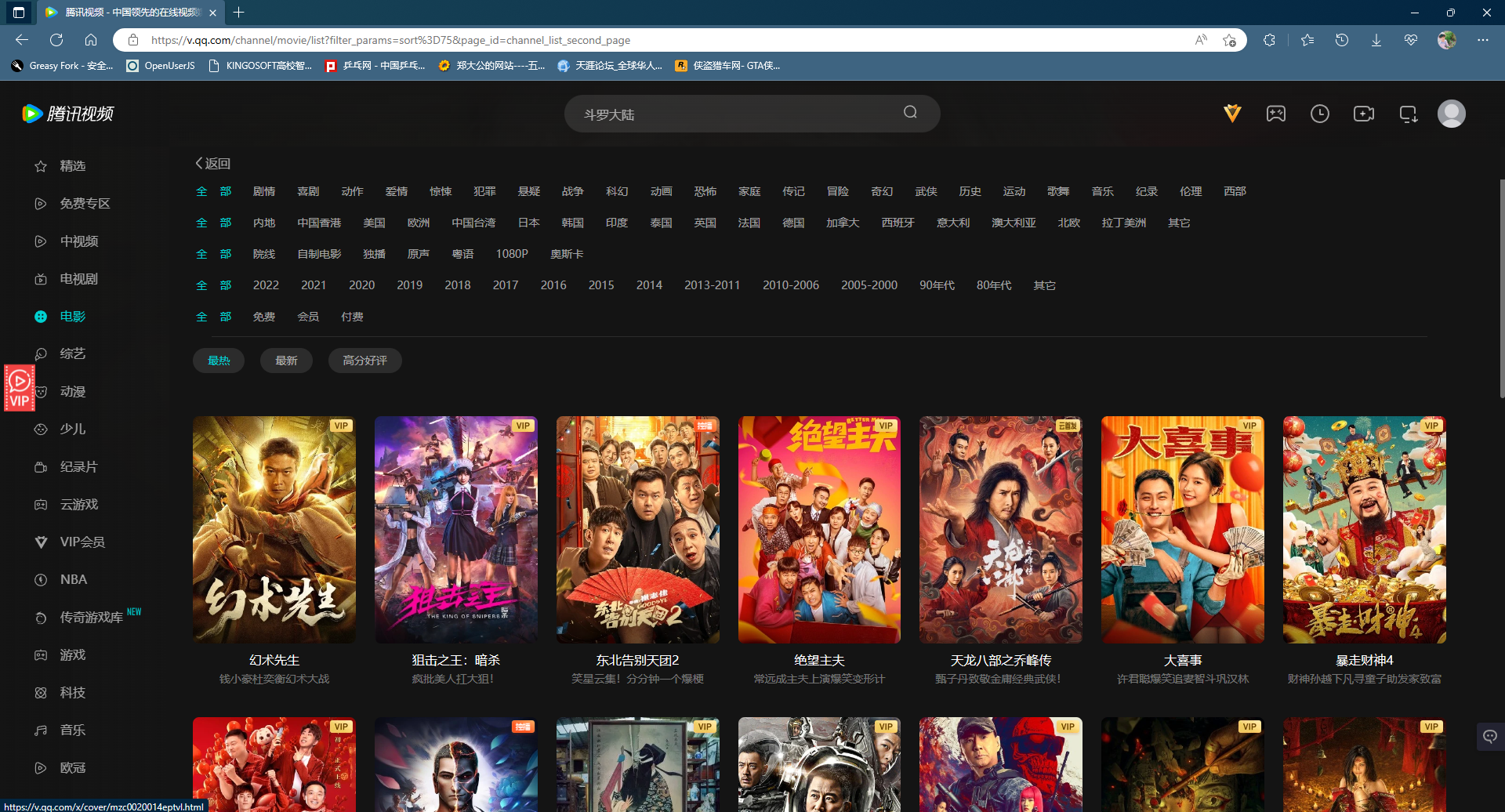Click the Tencent Video logo
The width and height of the screenshot is (1505, 812).
tap(68, 114)
